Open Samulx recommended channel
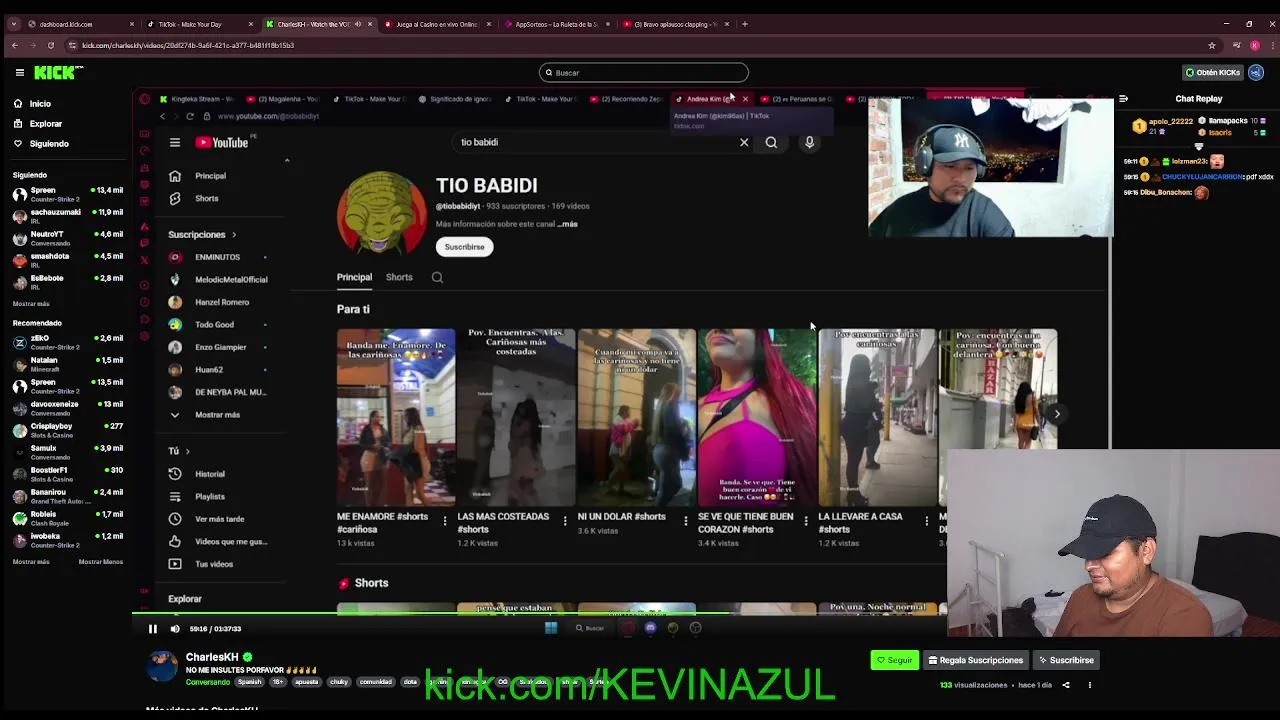The width and height of the screenshot is (1280, 720). (68, 452)
